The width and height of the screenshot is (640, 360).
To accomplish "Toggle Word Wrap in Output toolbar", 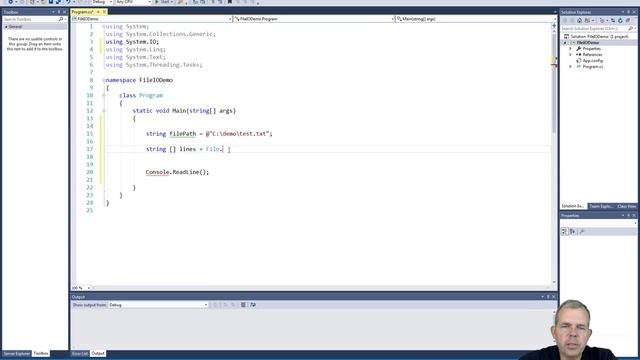I will pos(253,305).
